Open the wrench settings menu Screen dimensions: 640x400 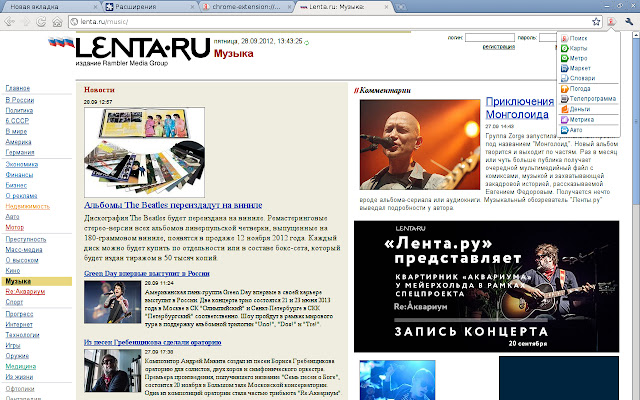pos(629,22)
